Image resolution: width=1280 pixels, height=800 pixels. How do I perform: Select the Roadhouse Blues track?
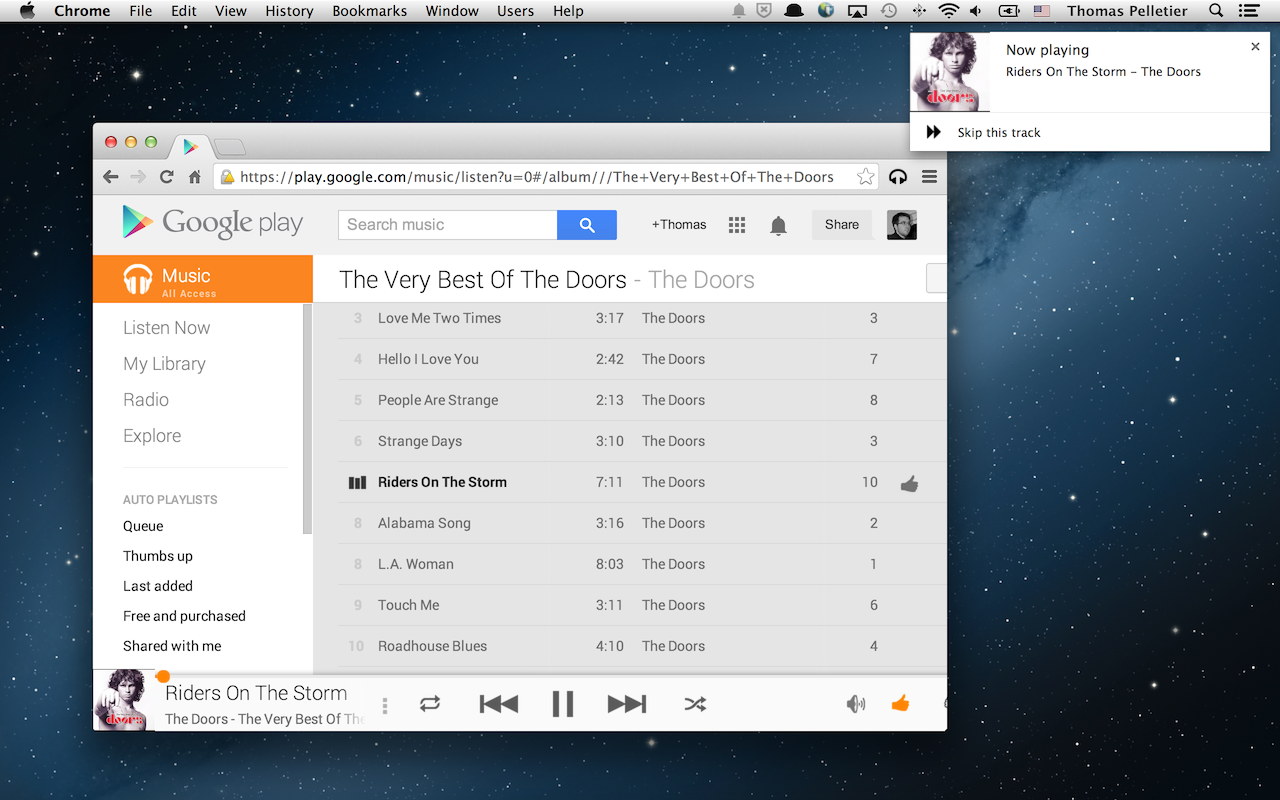click(x=433, y=646)
